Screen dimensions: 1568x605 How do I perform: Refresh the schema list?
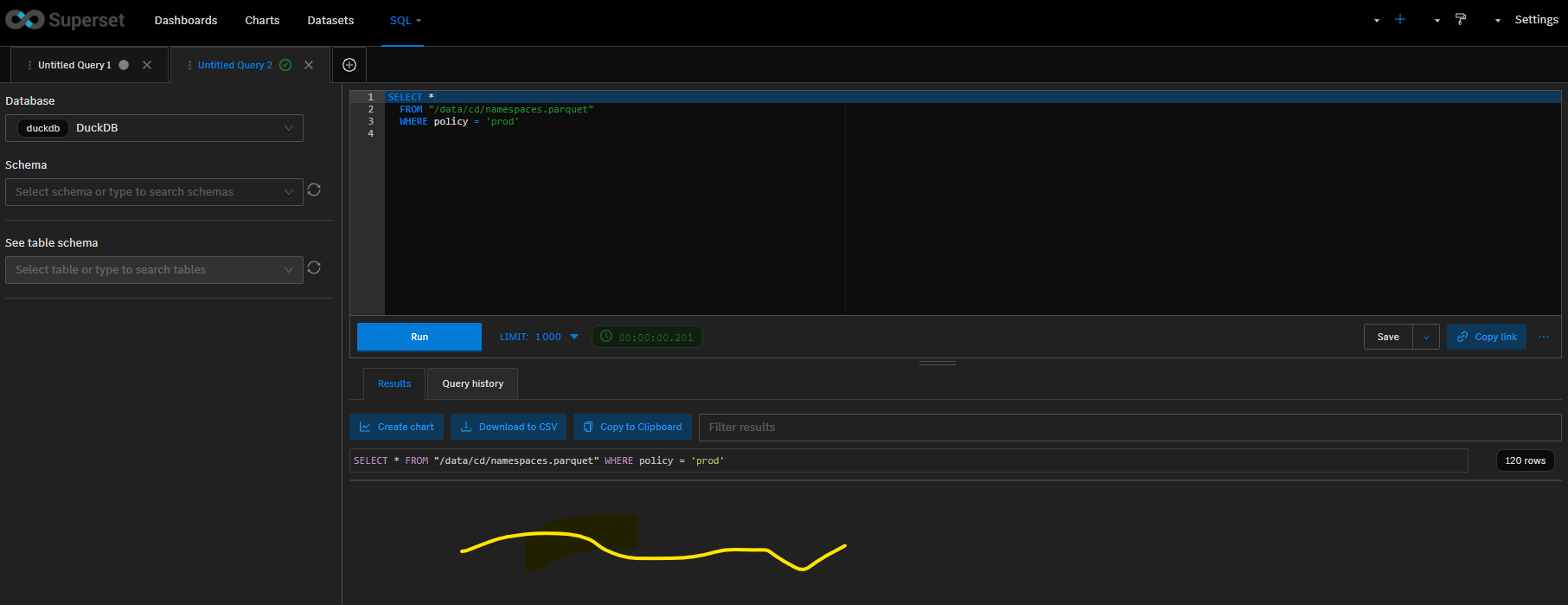314,190
